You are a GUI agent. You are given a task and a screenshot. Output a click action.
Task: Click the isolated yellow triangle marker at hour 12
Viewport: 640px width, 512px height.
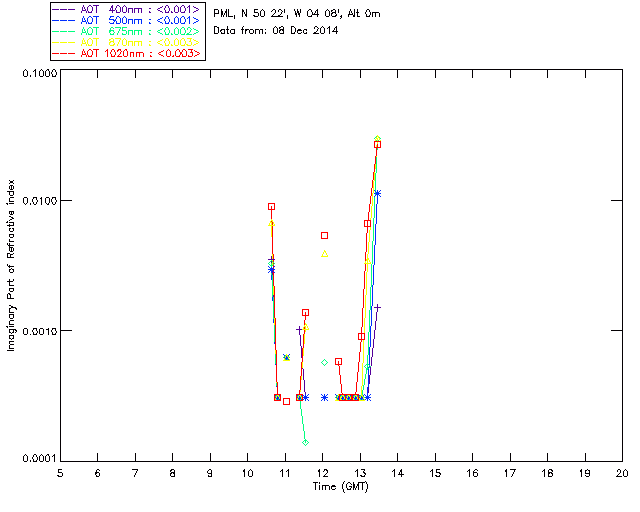(x=324, y=254)
